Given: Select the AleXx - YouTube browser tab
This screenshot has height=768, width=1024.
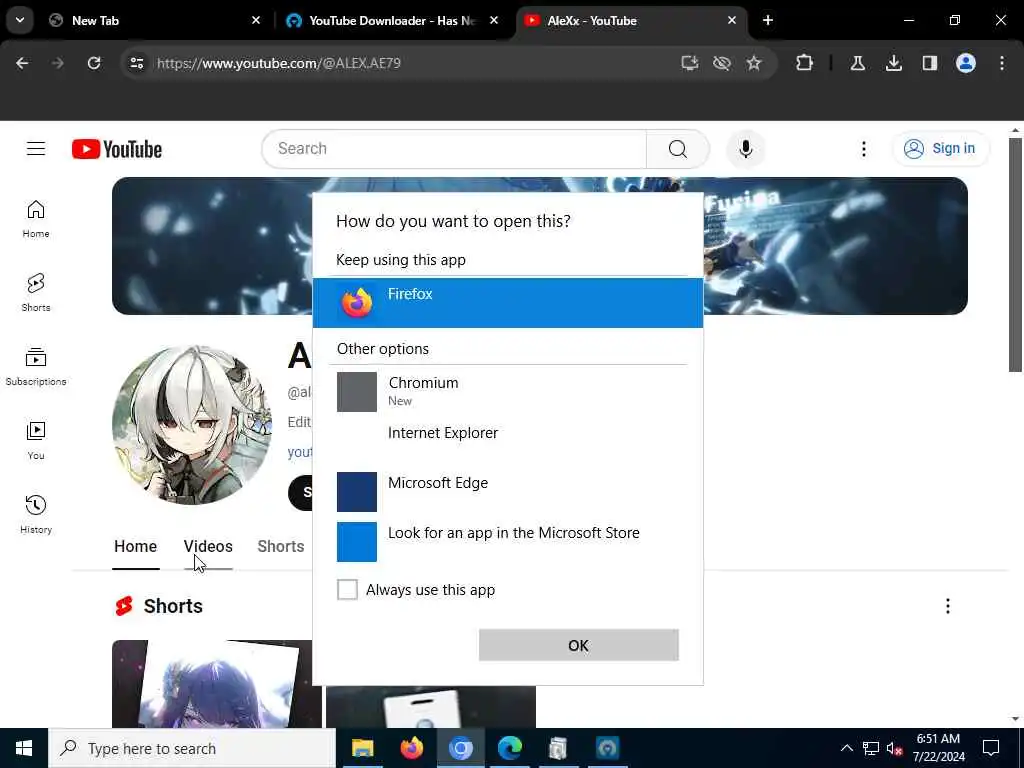Looking at the screenshot, I should tap(631, 20).
